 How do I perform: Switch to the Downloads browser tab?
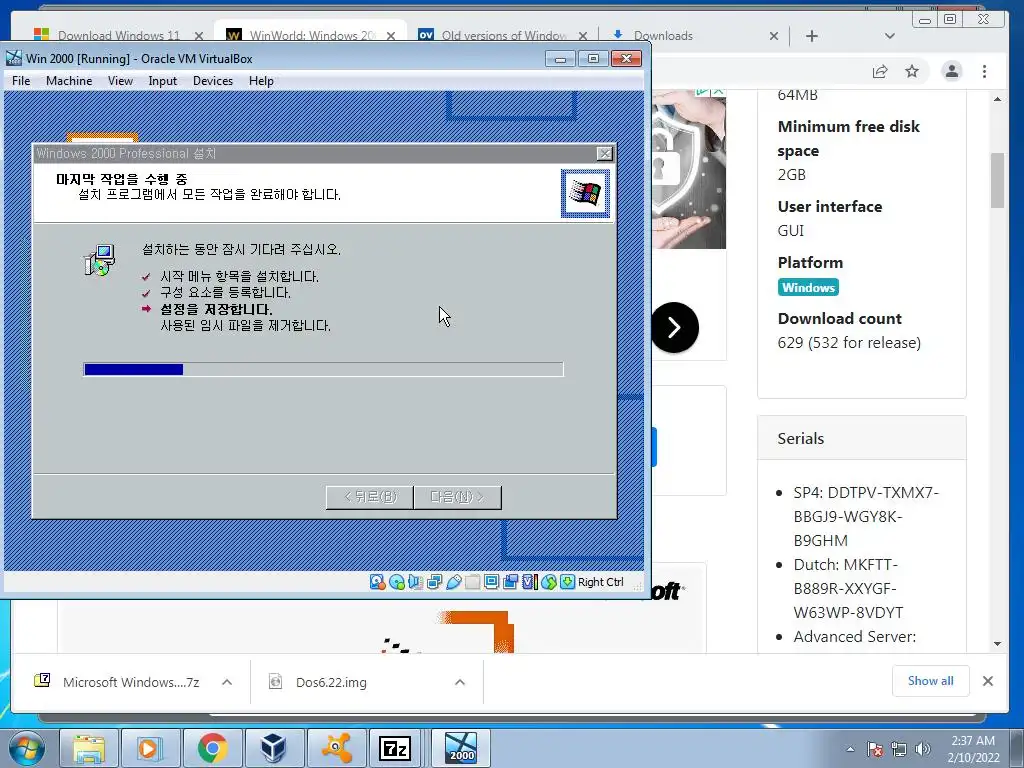coord(694,35)
